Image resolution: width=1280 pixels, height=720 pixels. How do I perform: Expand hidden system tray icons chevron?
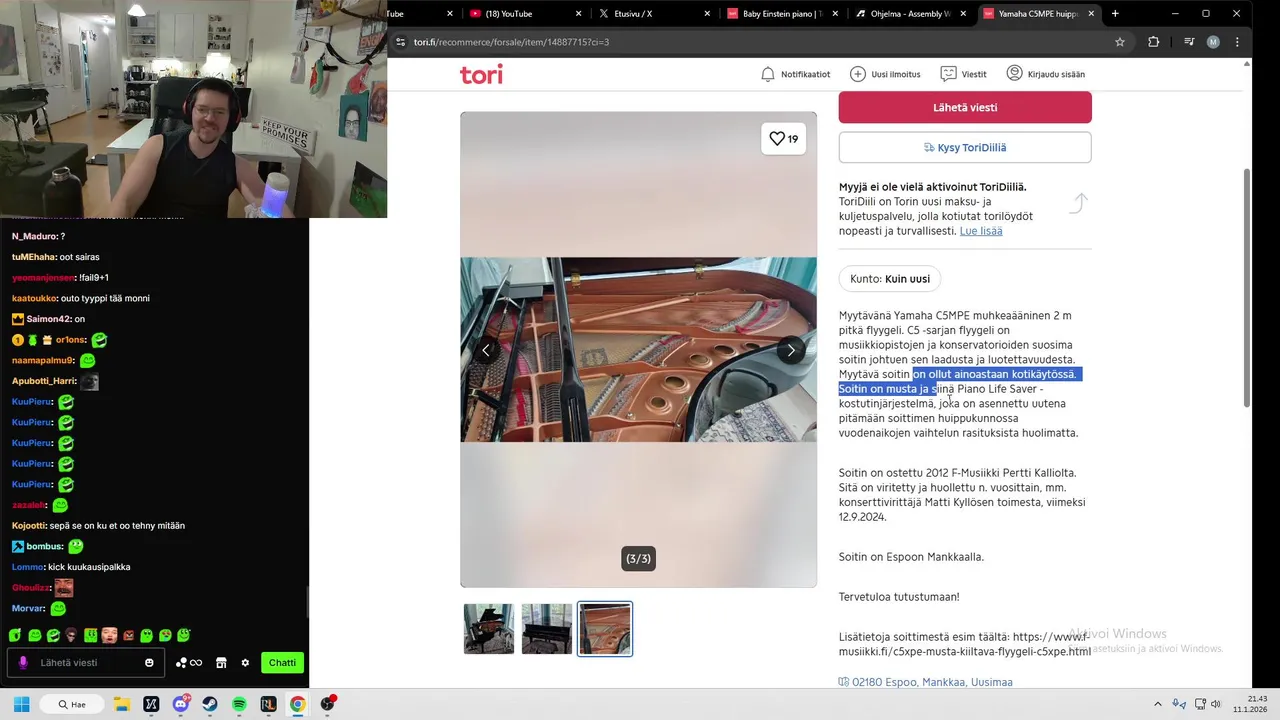tap(1158, 704)
